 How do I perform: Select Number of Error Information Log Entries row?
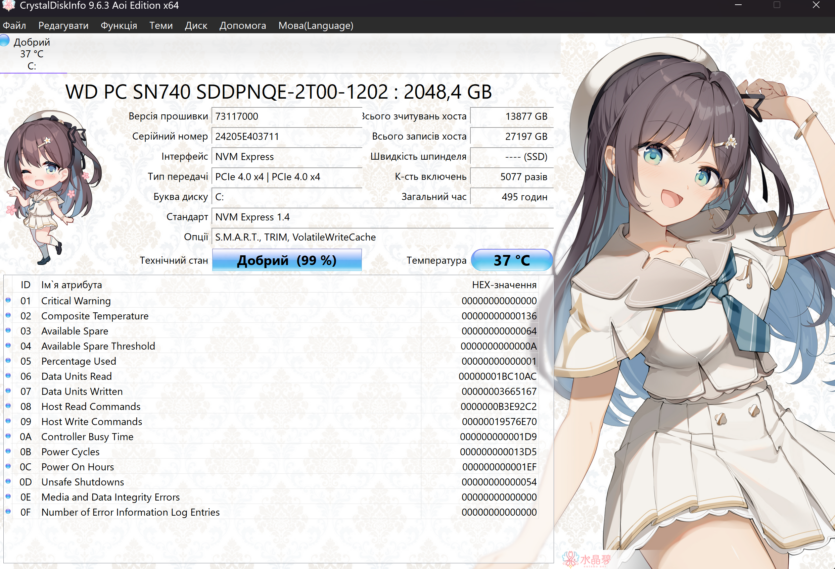[272, 512]
